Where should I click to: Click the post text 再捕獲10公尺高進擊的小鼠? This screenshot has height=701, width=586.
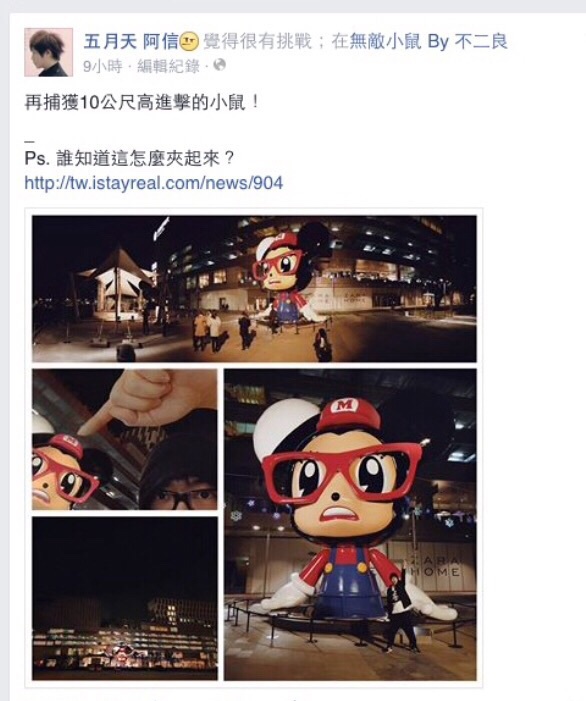tap(142, 103)
